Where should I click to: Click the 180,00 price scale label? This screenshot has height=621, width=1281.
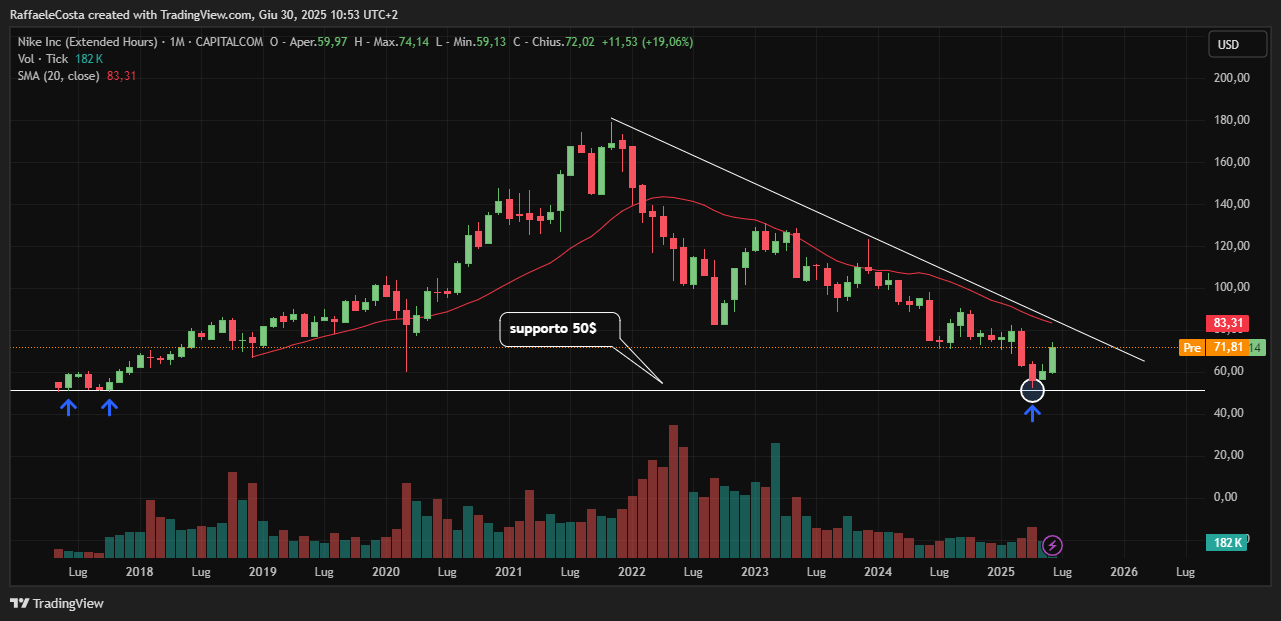click(1234, 120)
